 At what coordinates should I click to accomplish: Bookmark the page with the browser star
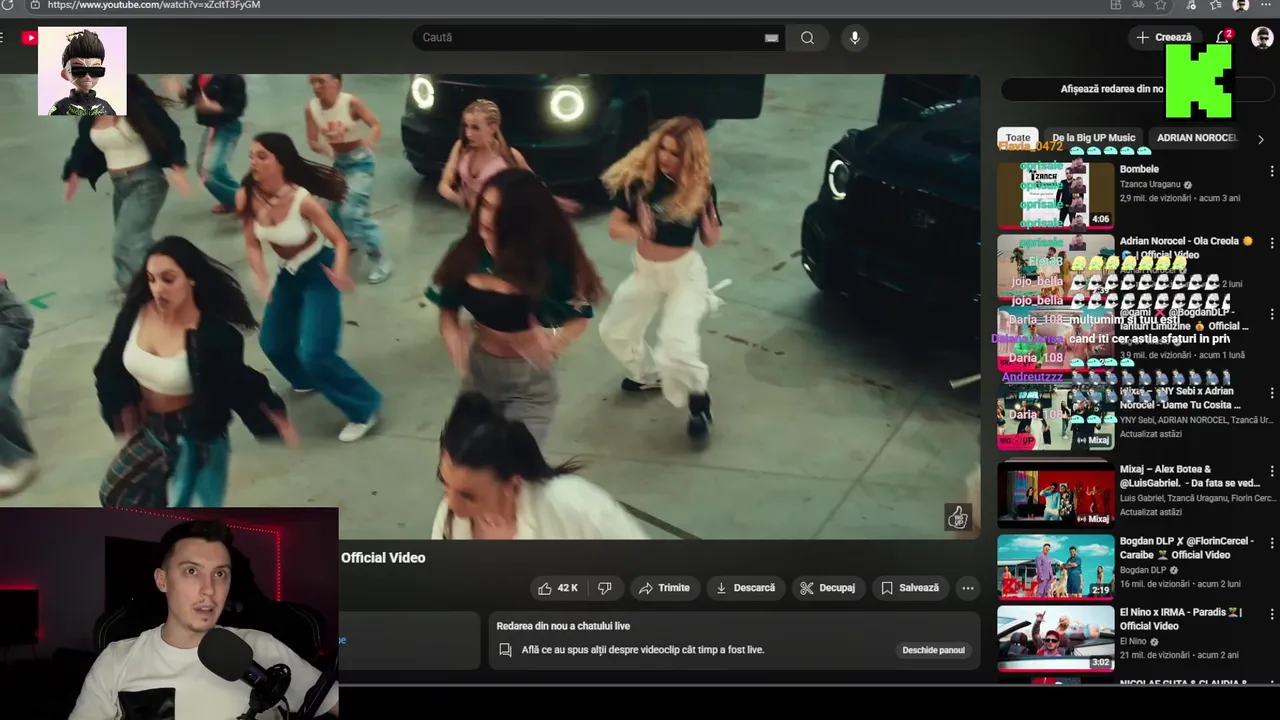coord(1160,5)
